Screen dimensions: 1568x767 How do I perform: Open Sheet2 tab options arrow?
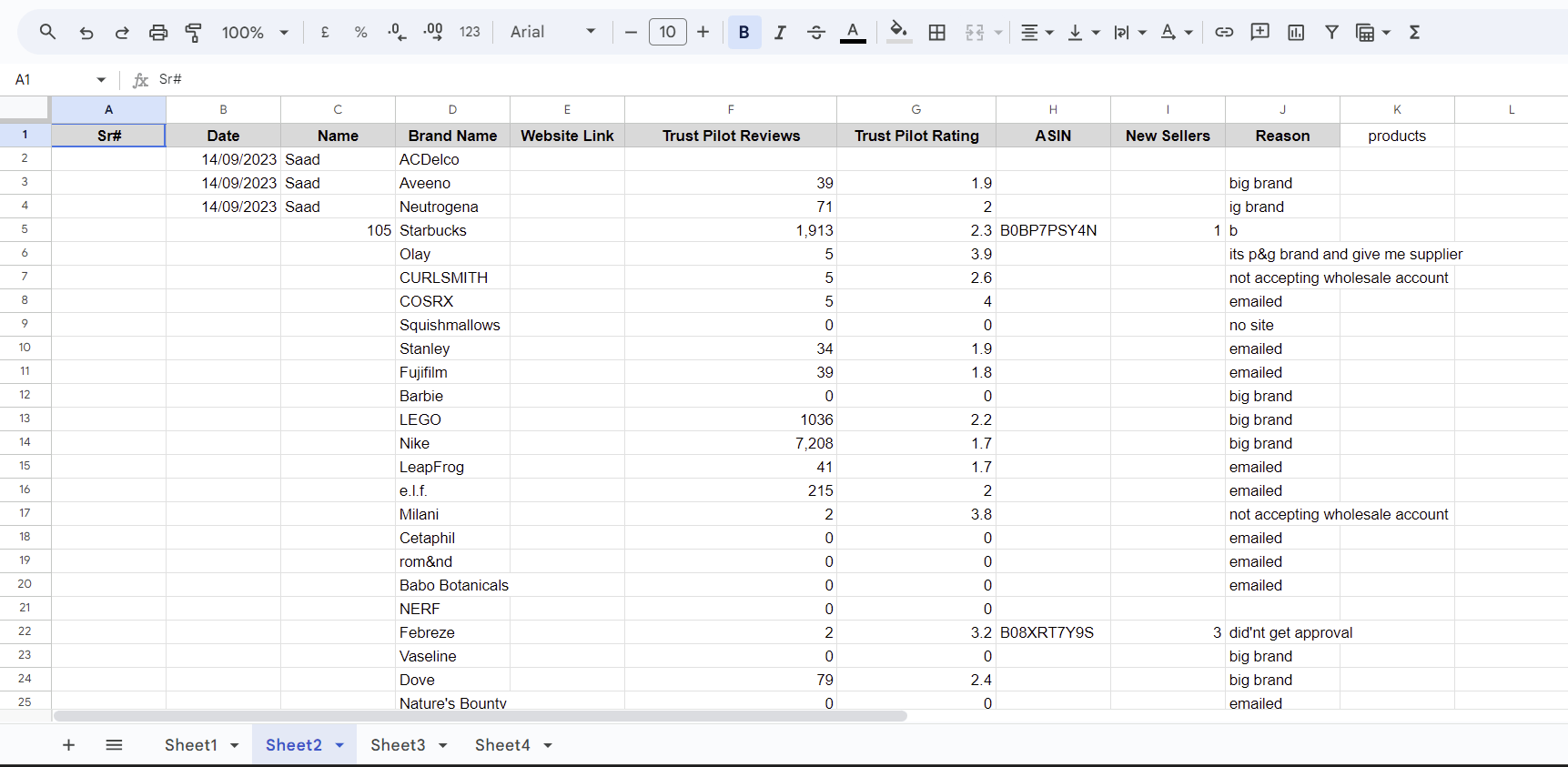click(x=339, y=746)
